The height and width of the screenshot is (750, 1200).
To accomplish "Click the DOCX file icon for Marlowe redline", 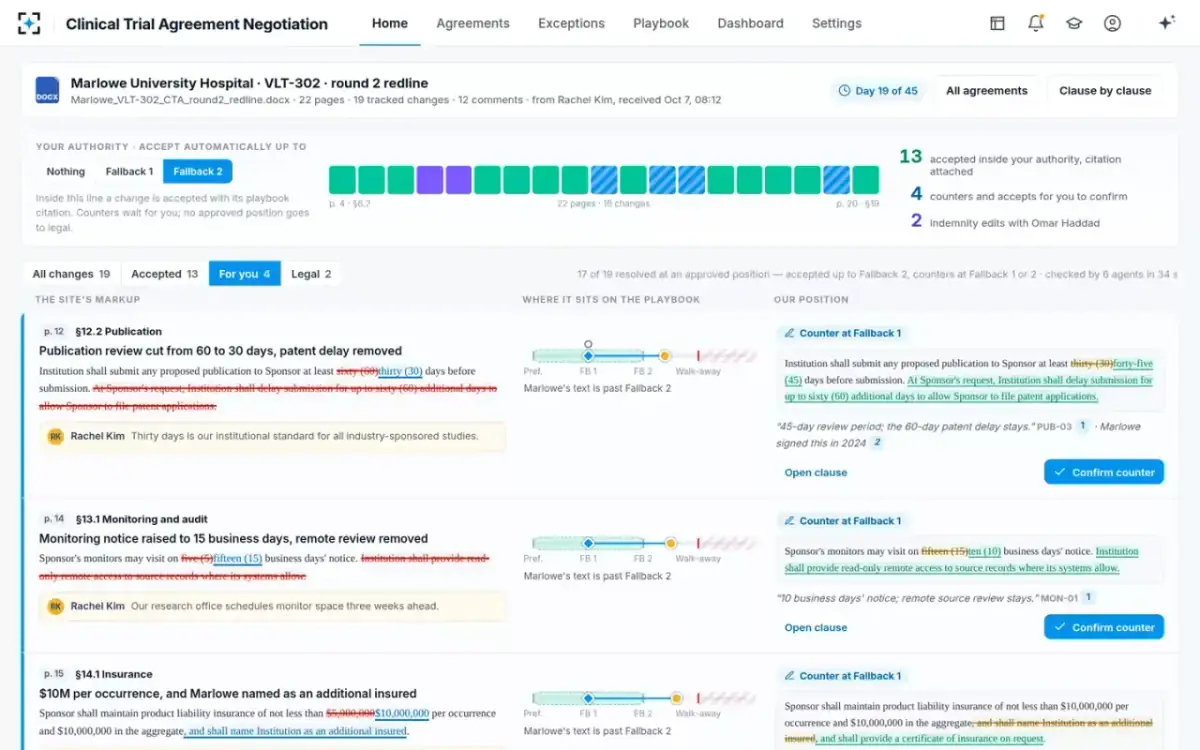I will point(47,90).
